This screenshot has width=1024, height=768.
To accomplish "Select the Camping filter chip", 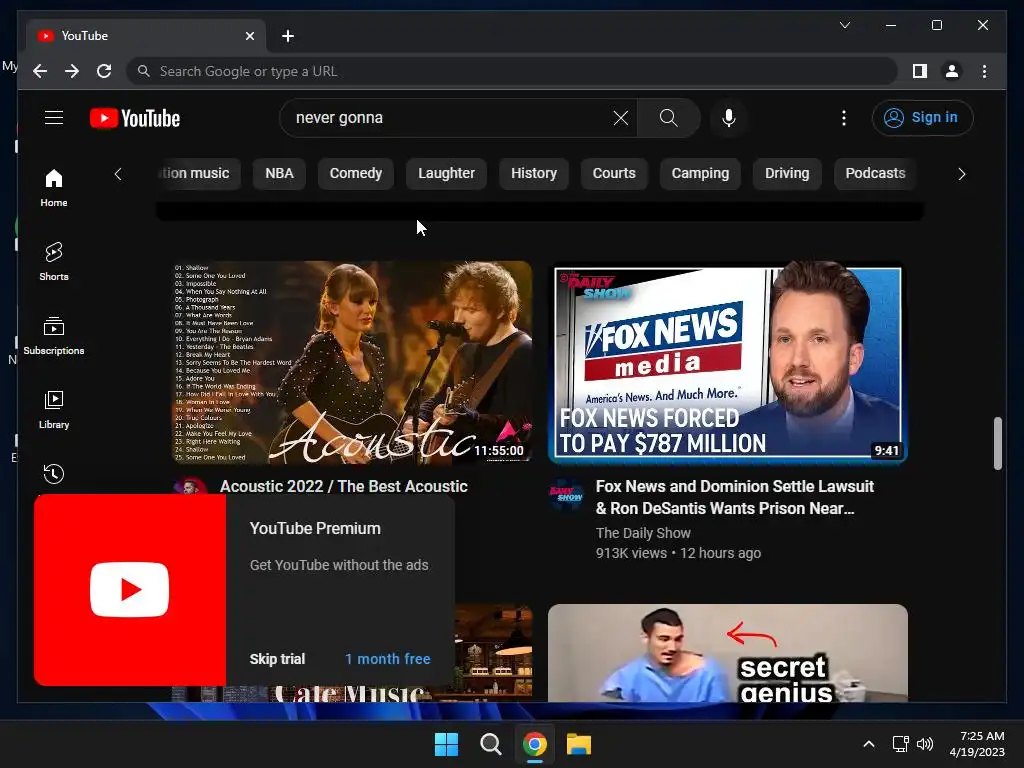I will pos(700,174).
